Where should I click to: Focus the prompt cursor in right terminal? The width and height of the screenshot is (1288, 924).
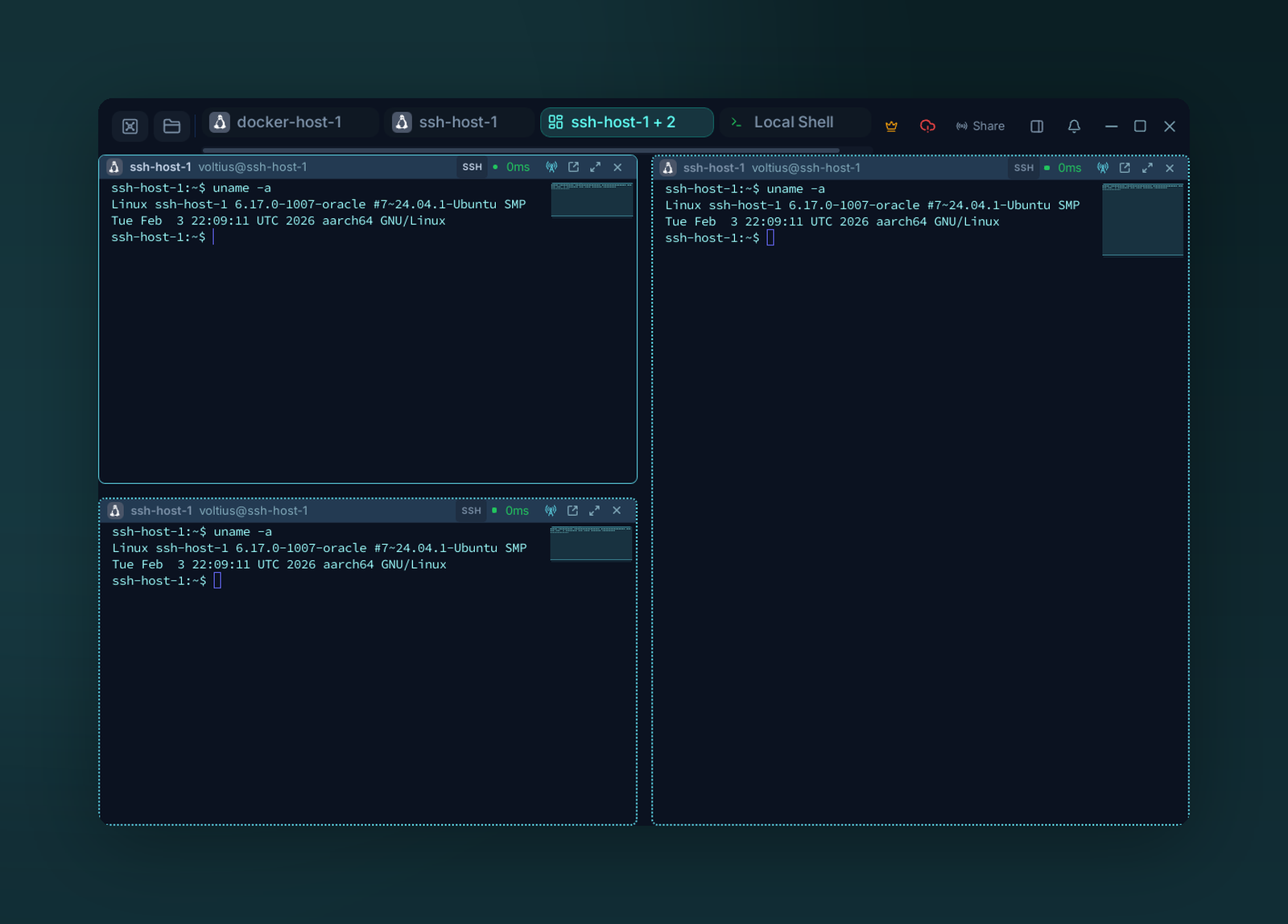click(770, 238)
